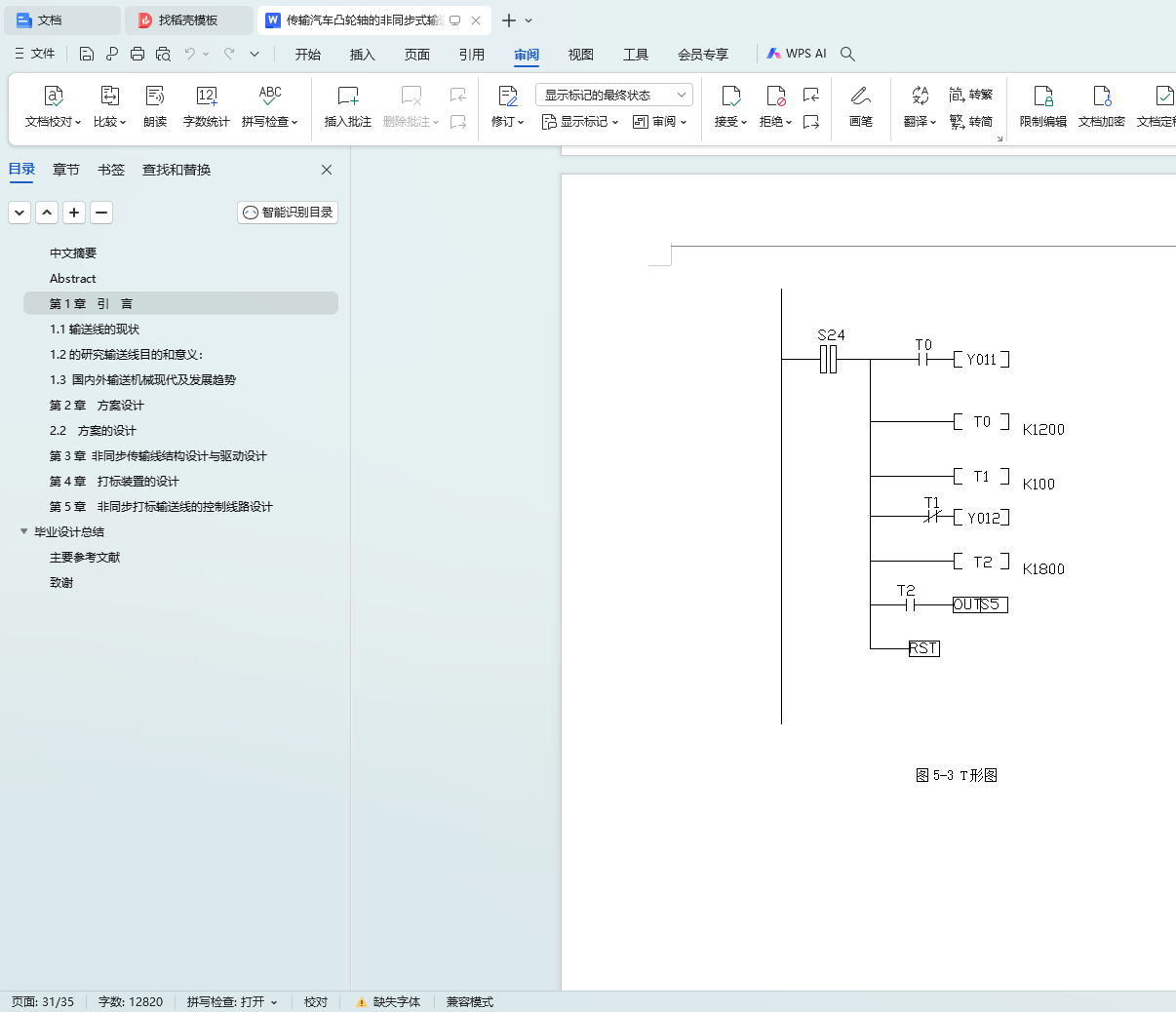This screenshot has width=1176, height=1012.
Task: Open the 文档 tab
Action: (61, 20)
